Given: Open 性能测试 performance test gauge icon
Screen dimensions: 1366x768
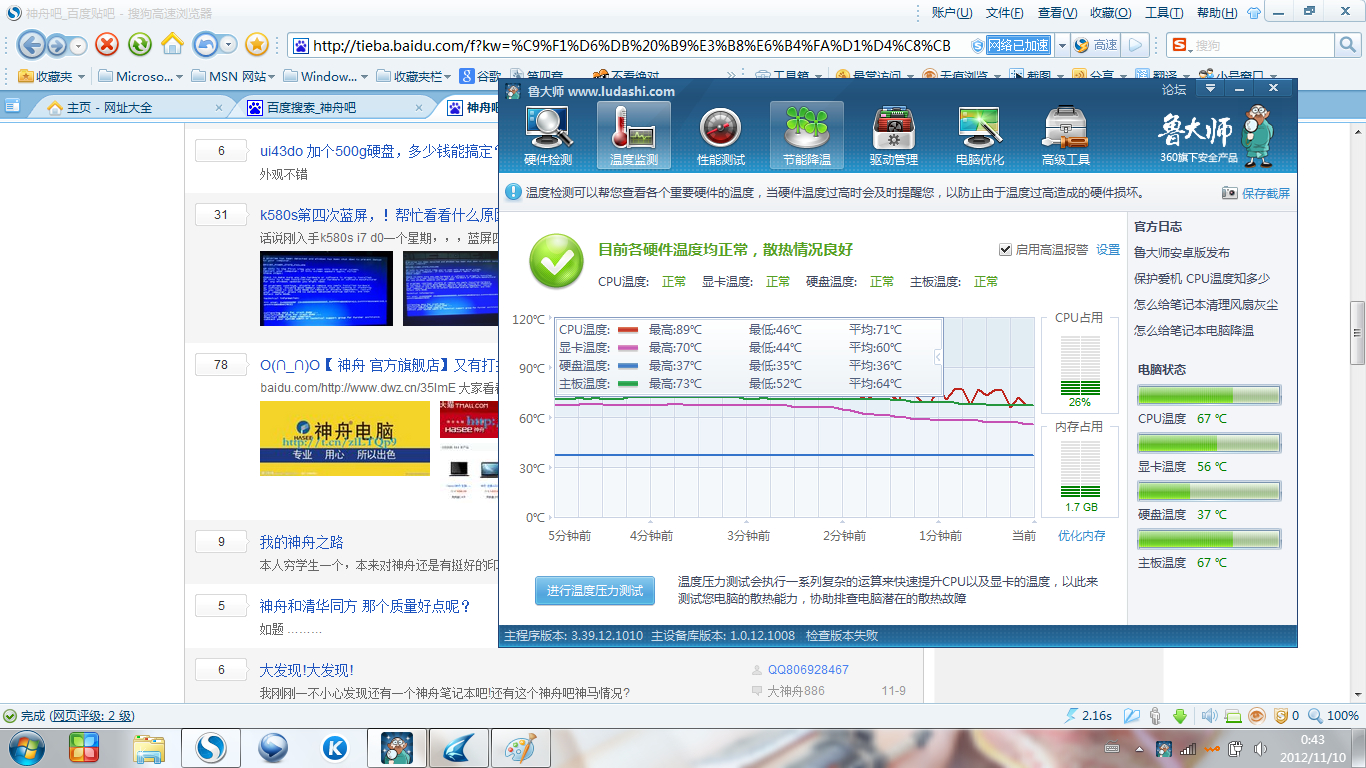Looking at the screenshot, I should point(720,135).
